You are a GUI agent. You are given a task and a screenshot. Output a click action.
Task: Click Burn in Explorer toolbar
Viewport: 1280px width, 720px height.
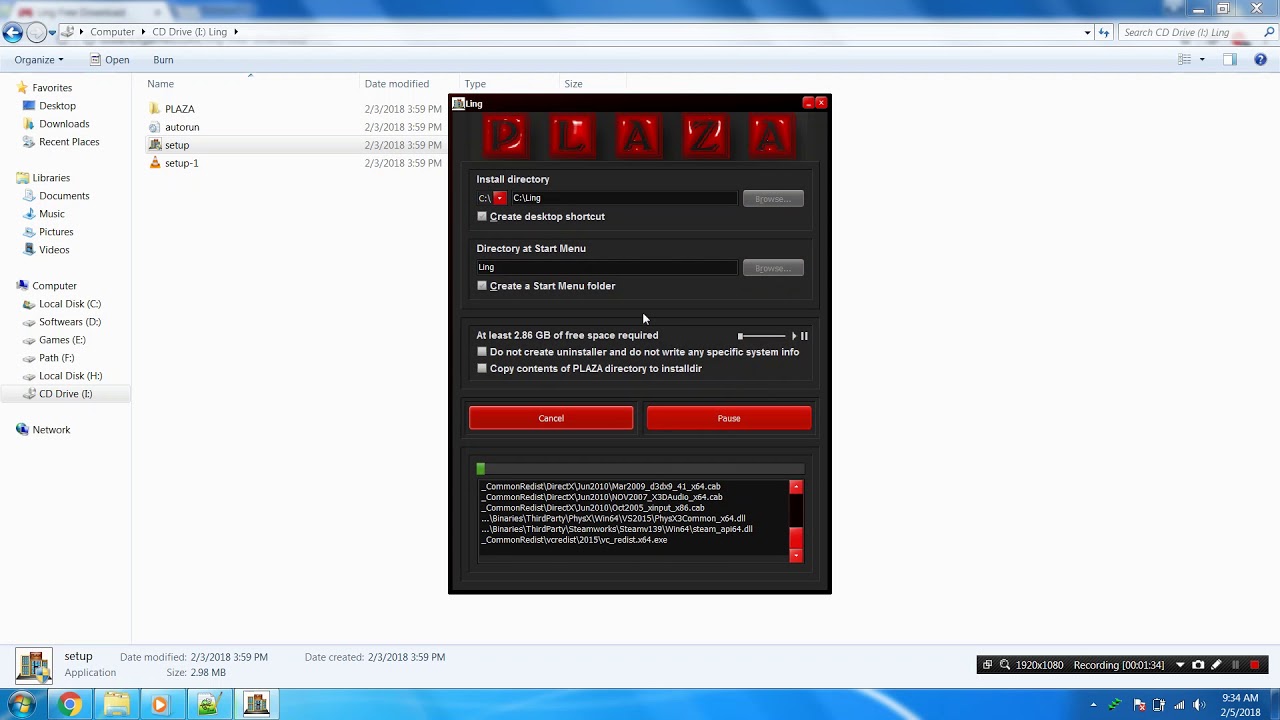click(163, 60)
